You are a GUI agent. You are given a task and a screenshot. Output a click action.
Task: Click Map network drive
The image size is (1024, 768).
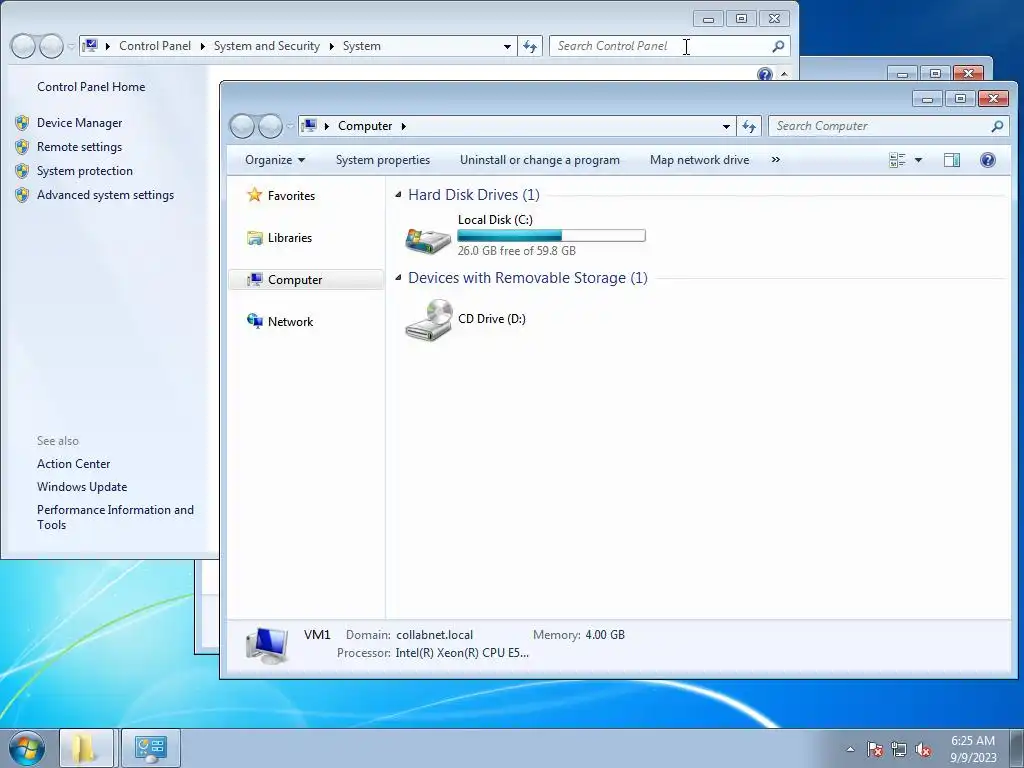pyautogui.click(x=699, y=160)
